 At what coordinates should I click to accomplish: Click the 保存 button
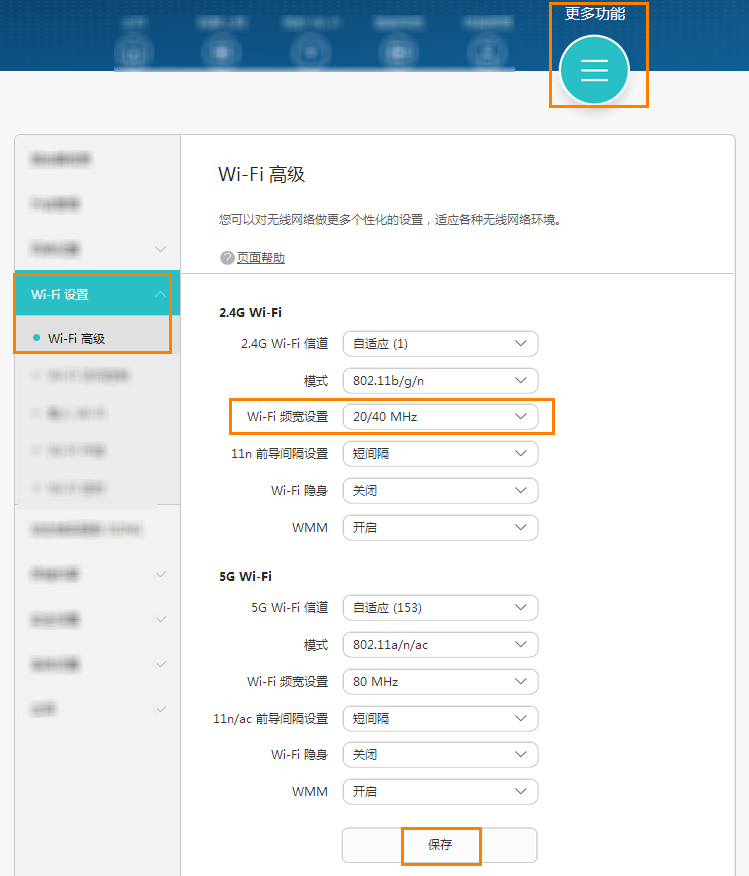[440, 845]
